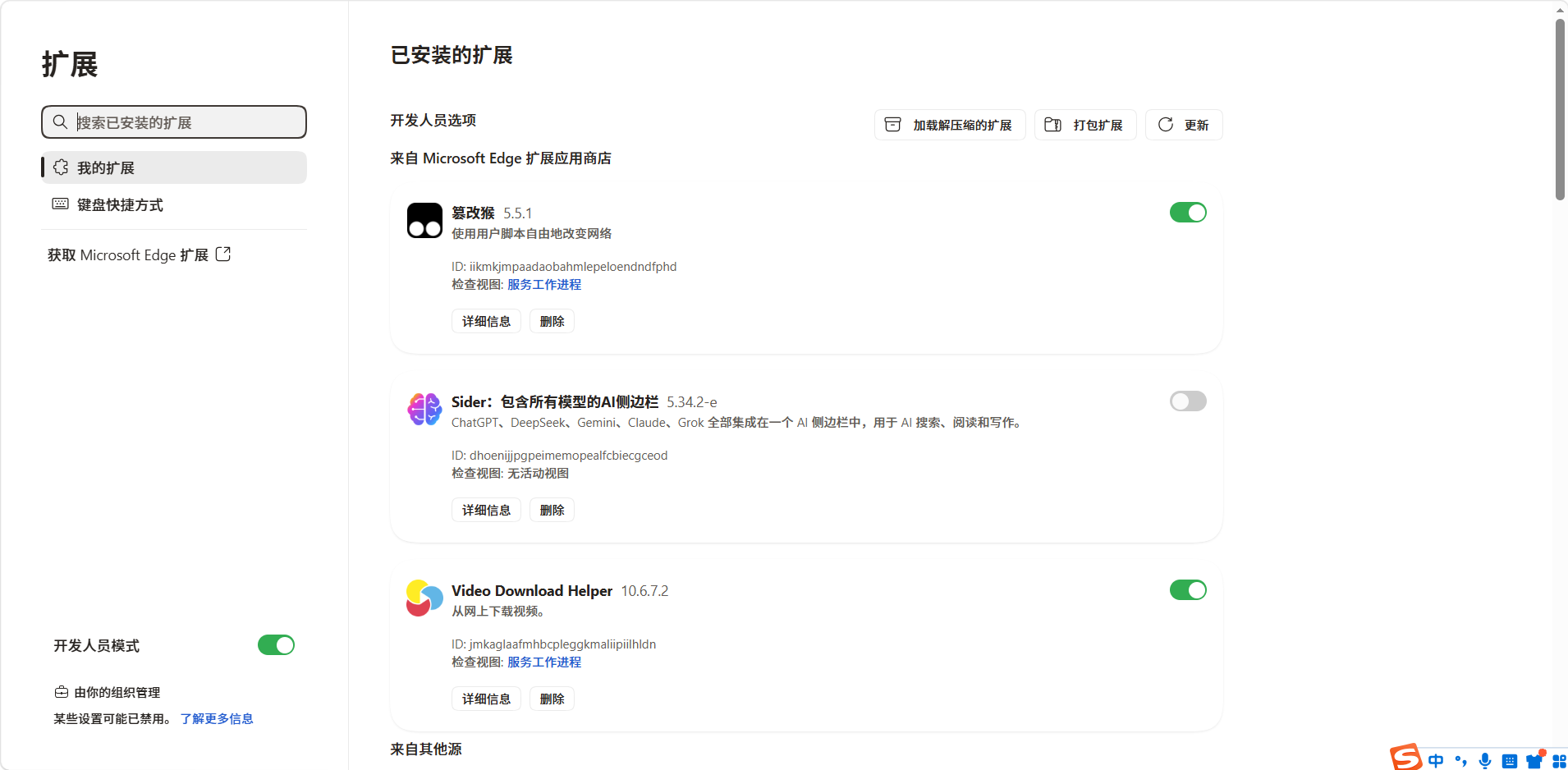This screenshot has width=1568, height=770.
Task: Click the Sogou punctuation mode icon
Action: coord(1460,761)
